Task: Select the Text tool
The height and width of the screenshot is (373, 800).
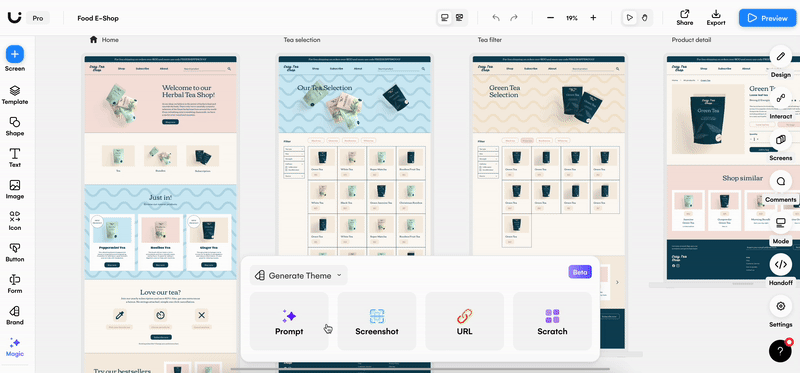Action: [15, 158]
